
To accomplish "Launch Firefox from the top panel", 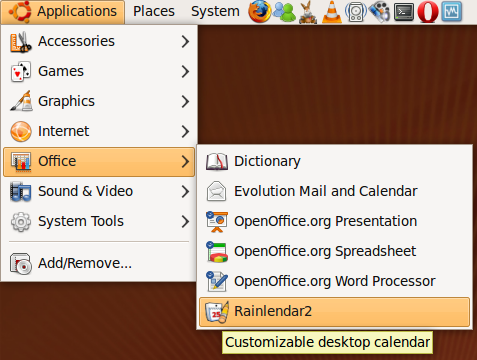I will pyautogui.click(x=259, y=12).
